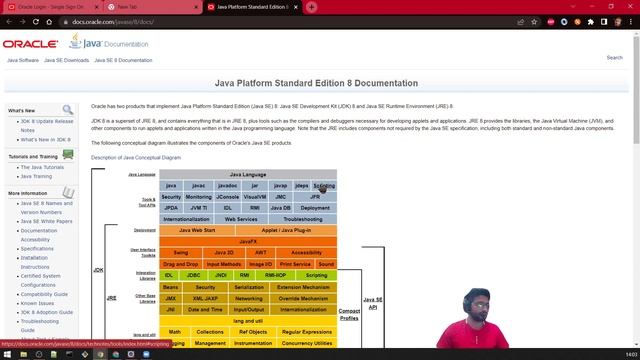The width and height of the screenshot is (640, 360).
Task: Open JDK 8 Adoption Guide link
Action: pos(47,312)
